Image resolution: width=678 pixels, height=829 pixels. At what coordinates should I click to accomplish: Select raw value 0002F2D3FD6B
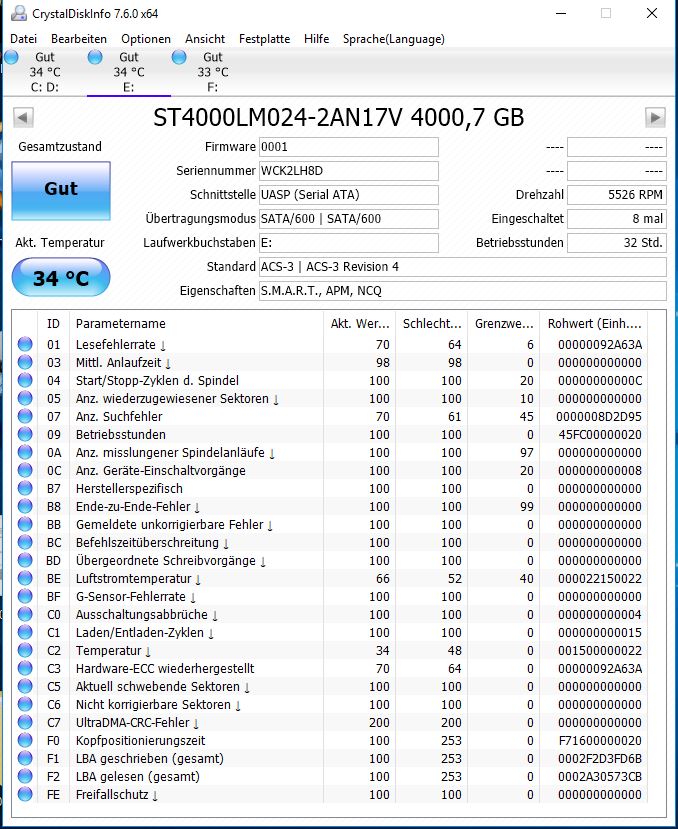[600, 759]
